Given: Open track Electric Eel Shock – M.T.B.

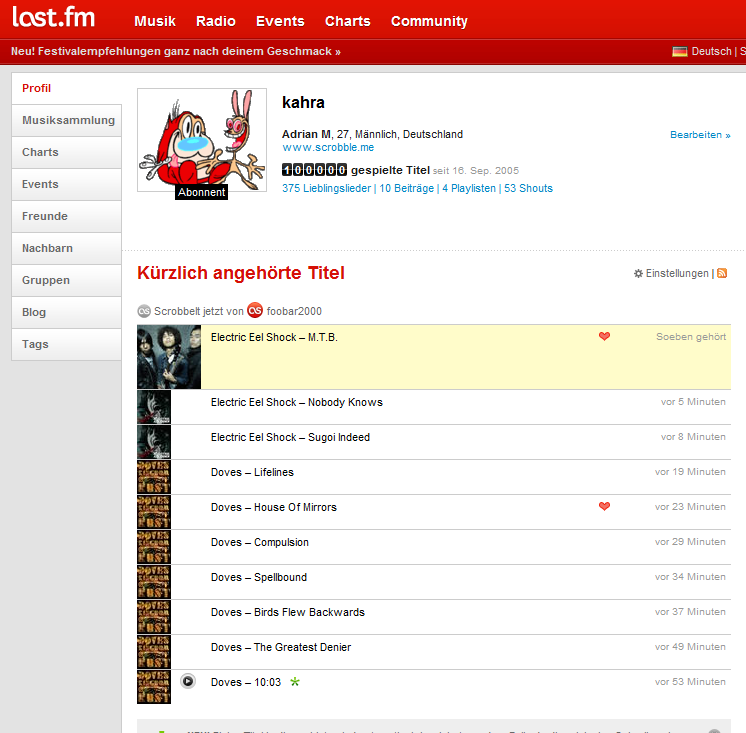Looking at the screenshot, I should pos(274,337).
